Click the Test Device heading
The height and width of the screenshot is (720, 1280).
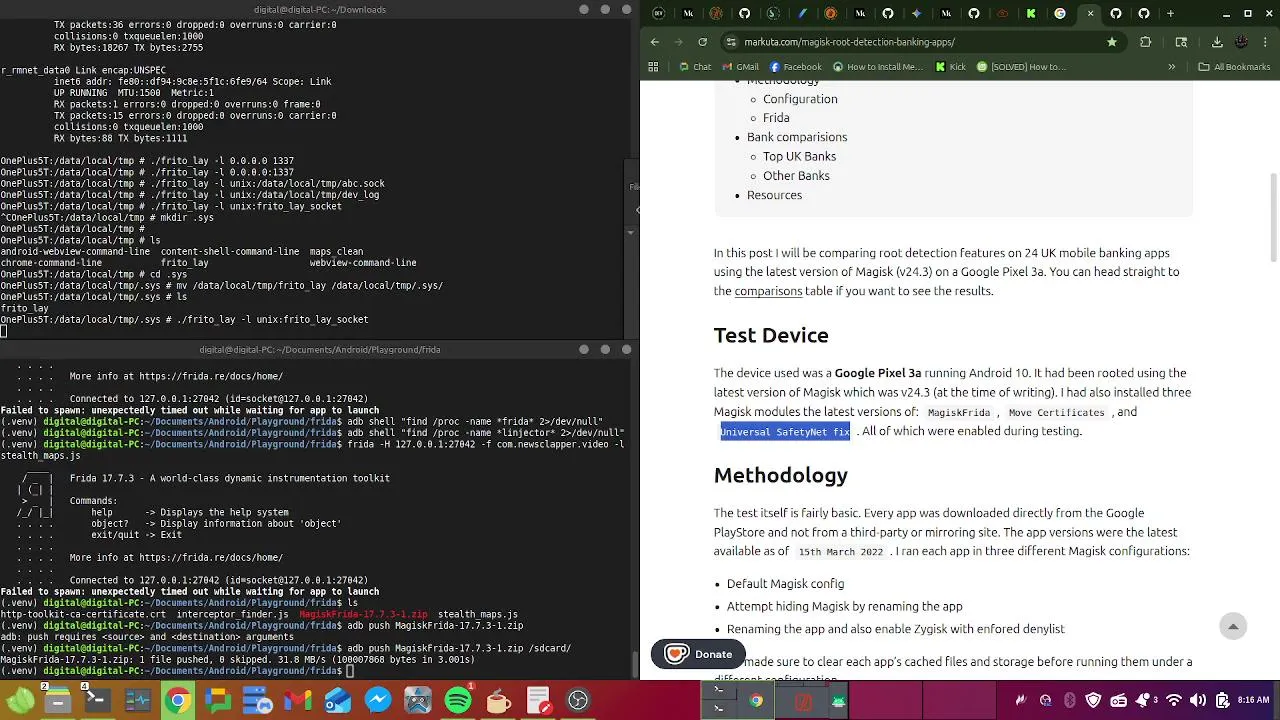pyautogui.click(x=771, y=336)
